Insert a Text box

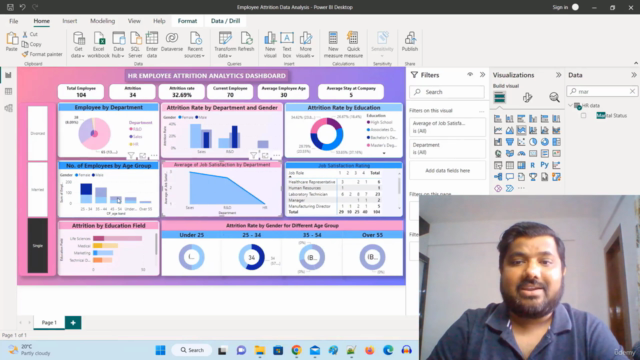[287, 45]
